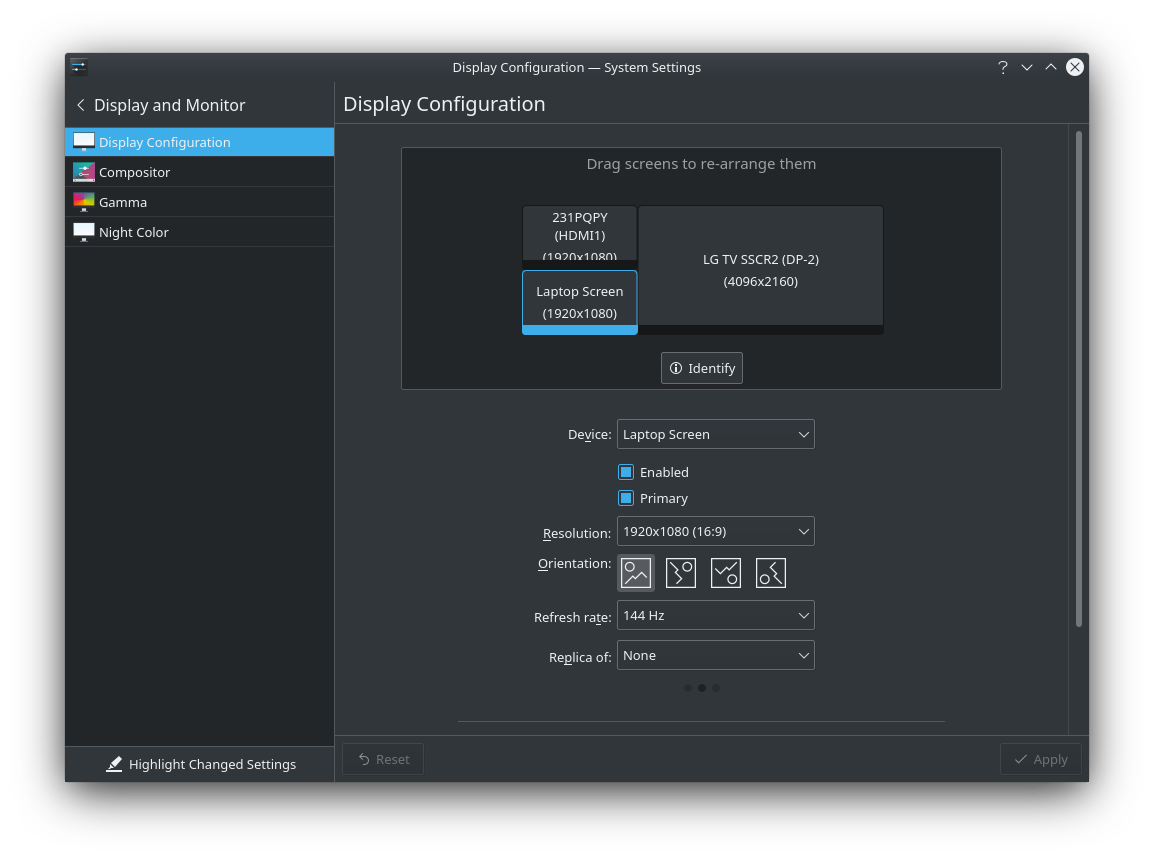
Task: Select upside-down orientation icon
Action: [x=726, y=573]
